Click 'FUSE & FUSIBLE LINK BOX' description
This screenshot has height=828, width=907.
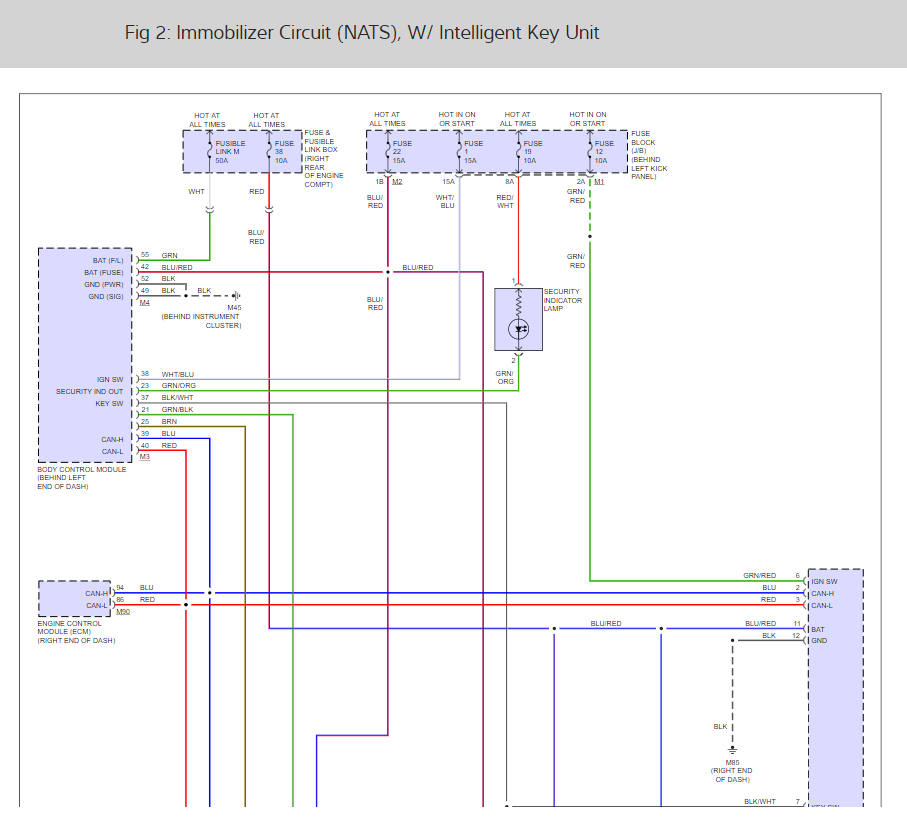(324, 159)
